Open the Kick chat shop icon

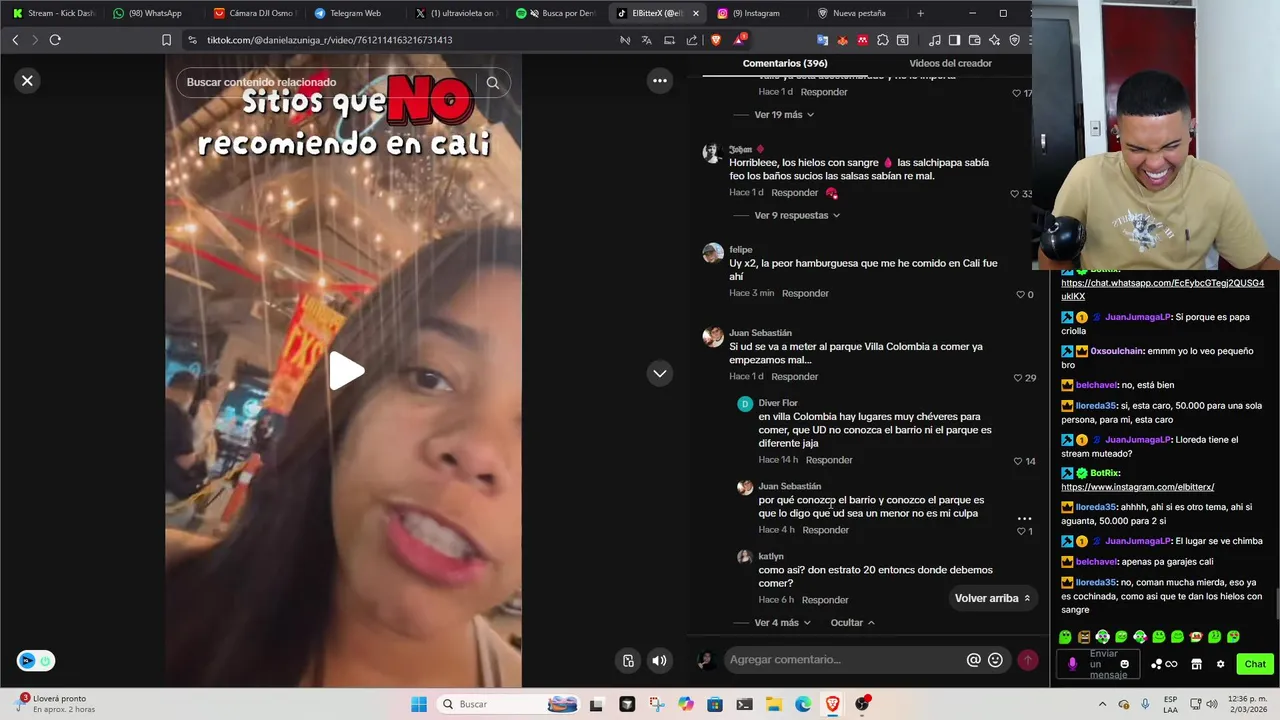pyautogui.click(x=1196, y=664)
